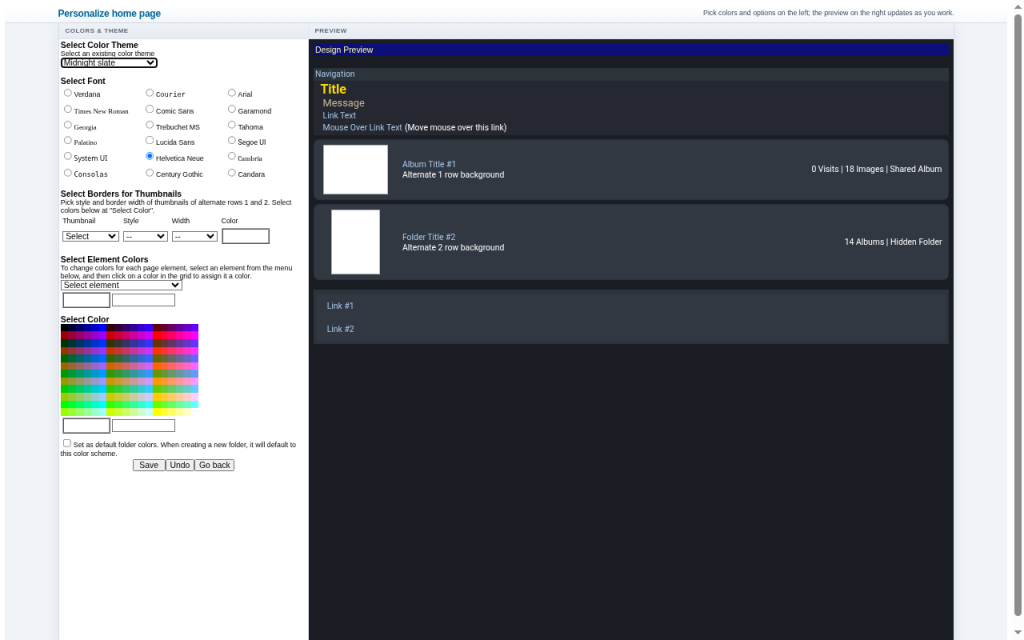Select Times New Roman font
The height and width of the screenshot is (640, 1024).
point(68,109)
